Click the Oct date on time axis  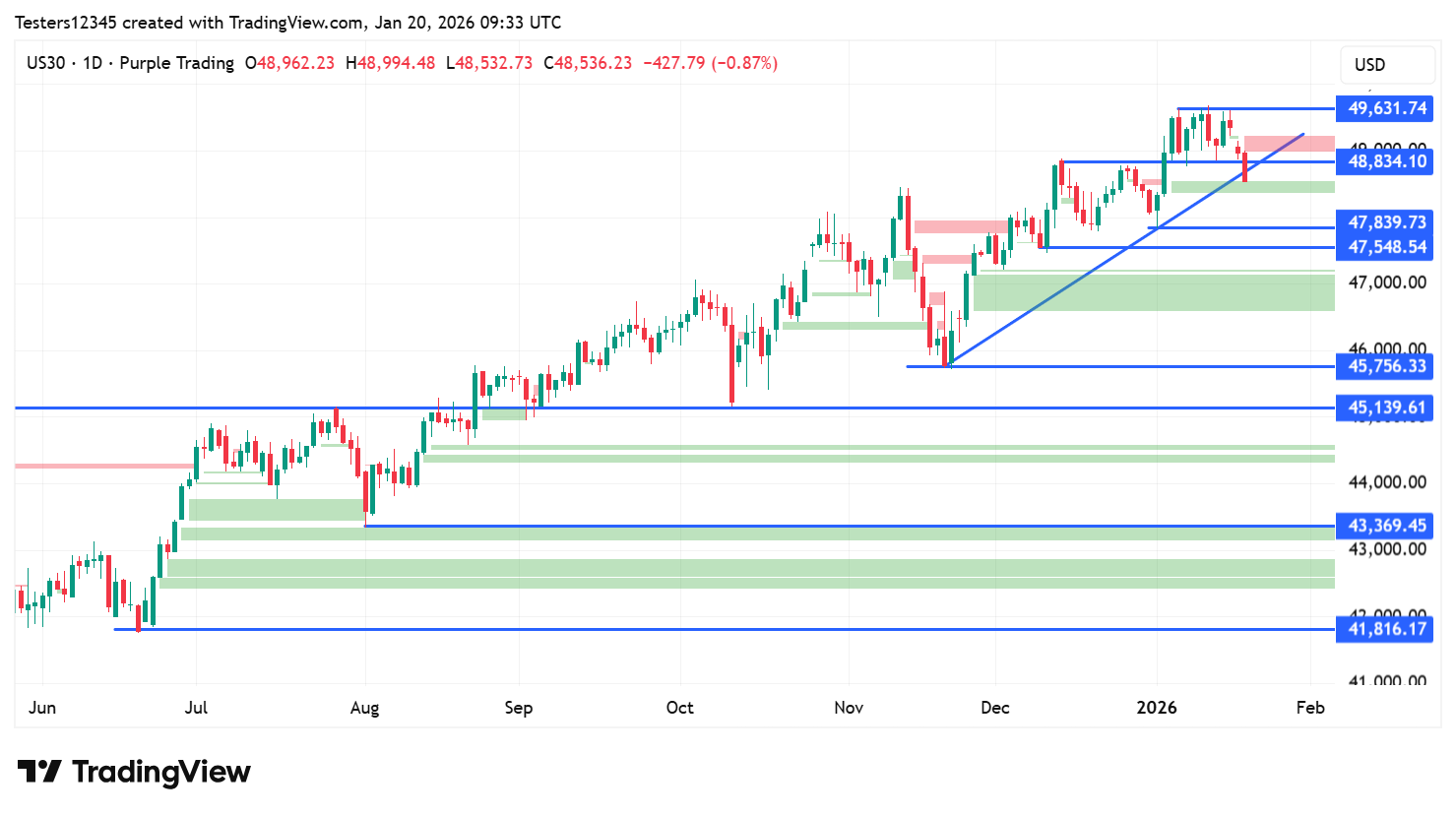[x=679, y=708]
